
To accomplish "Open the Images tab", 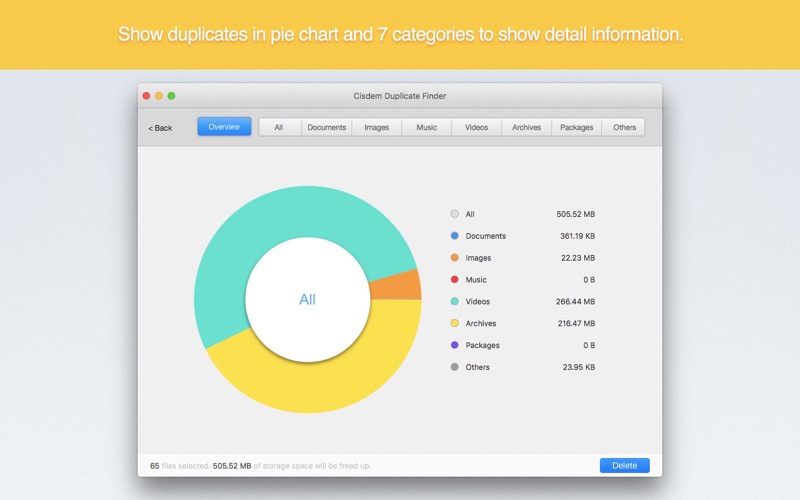I will tap(377, 128).
